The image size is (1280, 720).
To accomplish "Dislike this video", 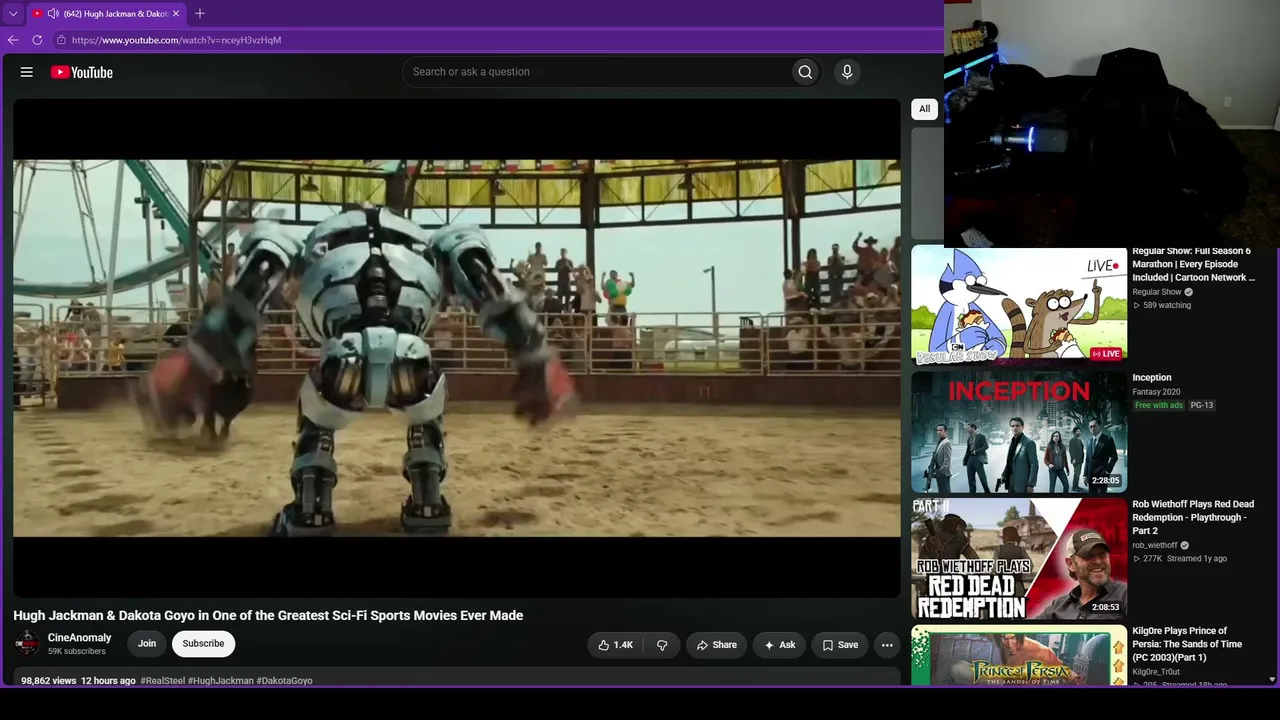I will point(662,645).
